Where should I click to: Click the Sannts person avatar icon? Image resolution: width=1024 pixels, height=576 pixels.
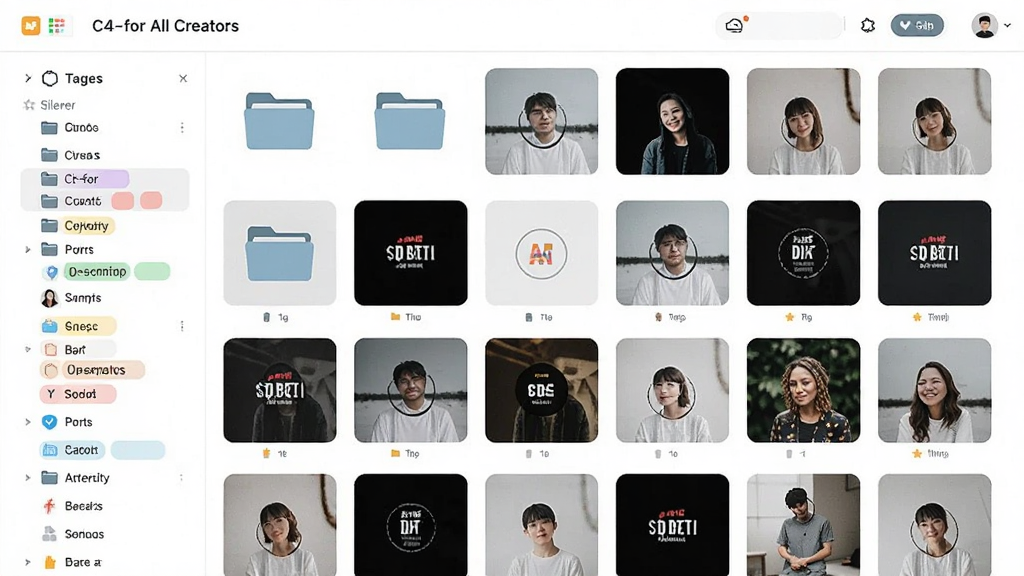click(x=50, y=298)
